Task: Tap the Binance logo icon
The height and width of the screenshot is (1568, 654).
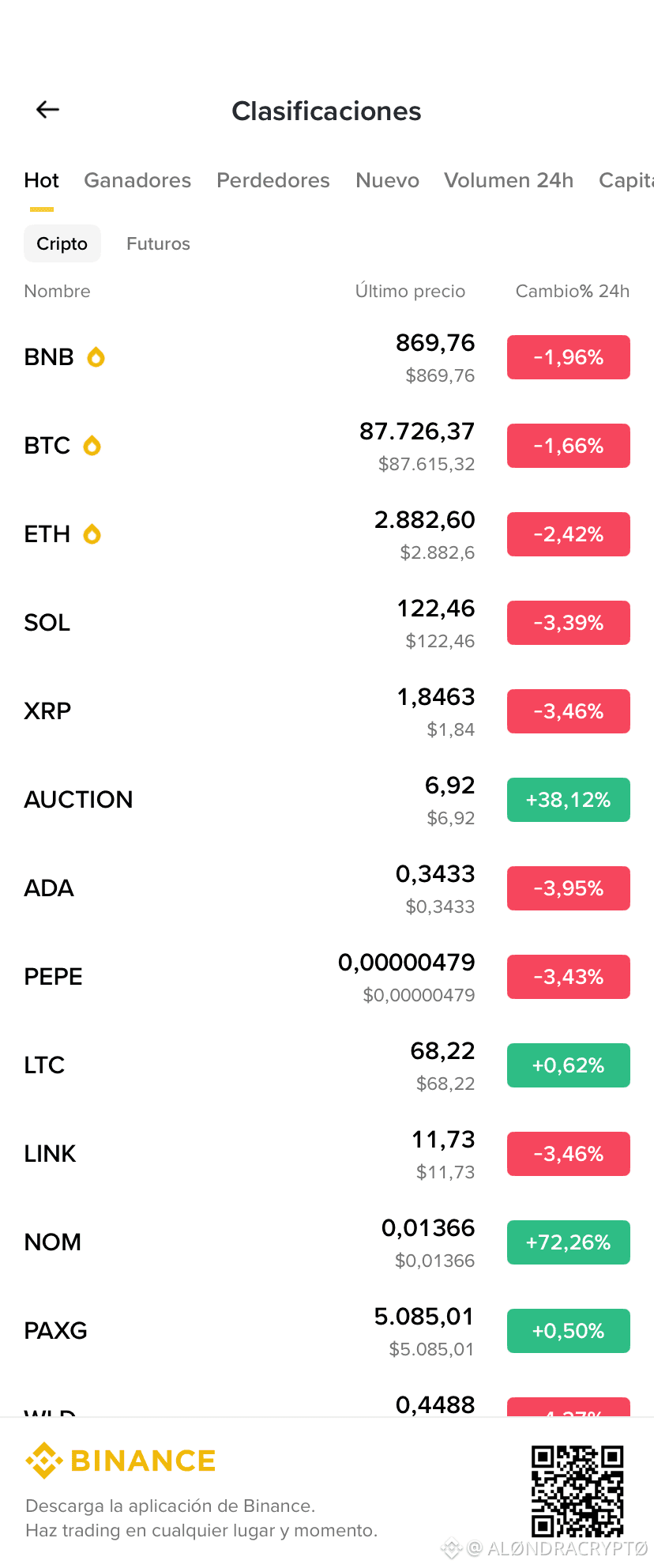Action: pyautogui.click(x=44, y=1461)
